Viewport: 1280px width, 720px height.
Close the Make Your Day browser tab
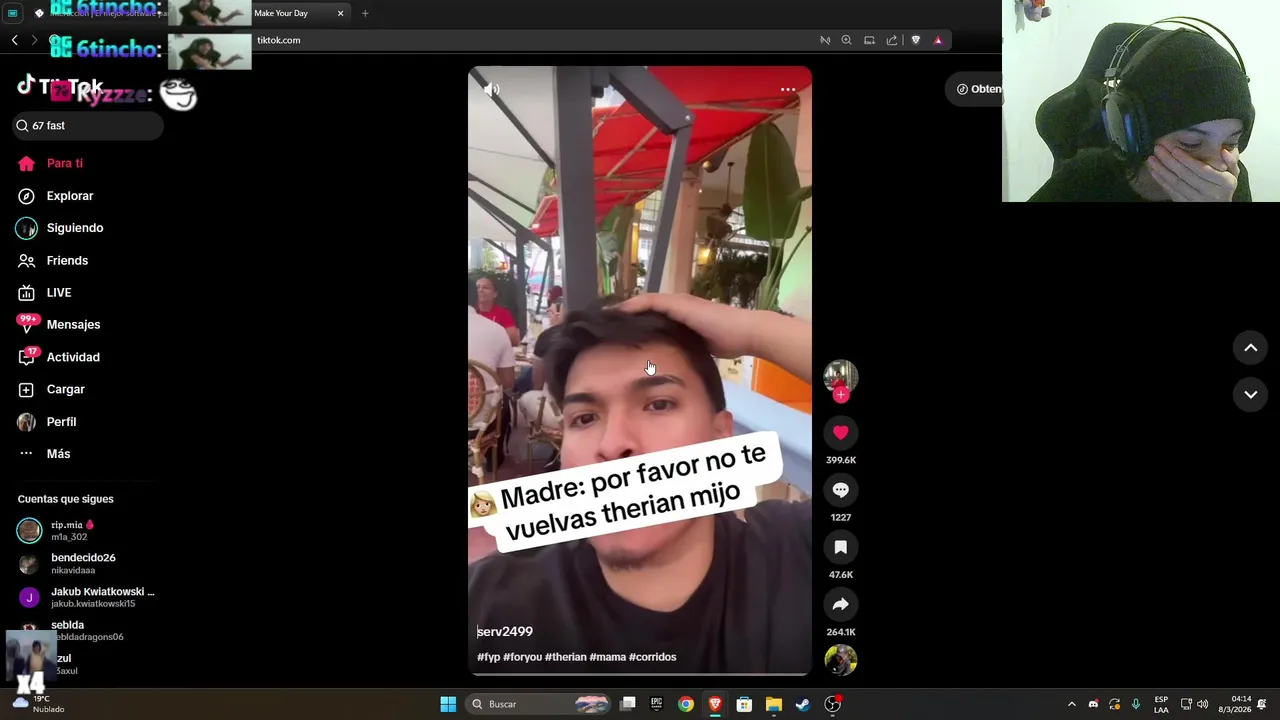(340, 13)
